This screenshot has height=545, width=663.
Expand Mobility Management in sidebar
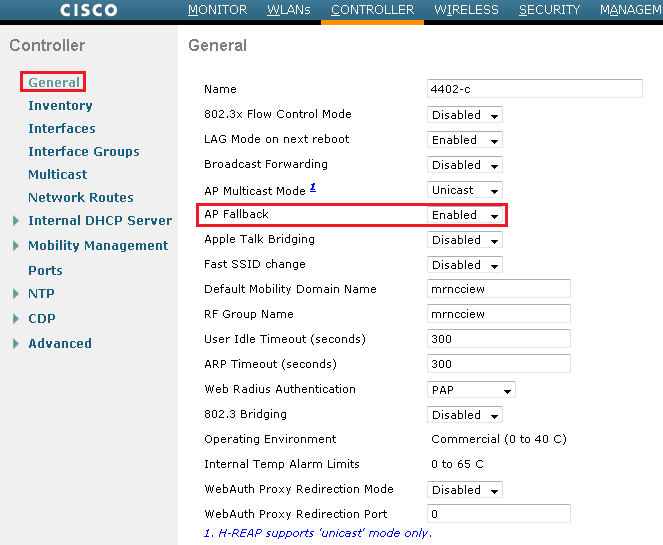click(x=97, y=245)
